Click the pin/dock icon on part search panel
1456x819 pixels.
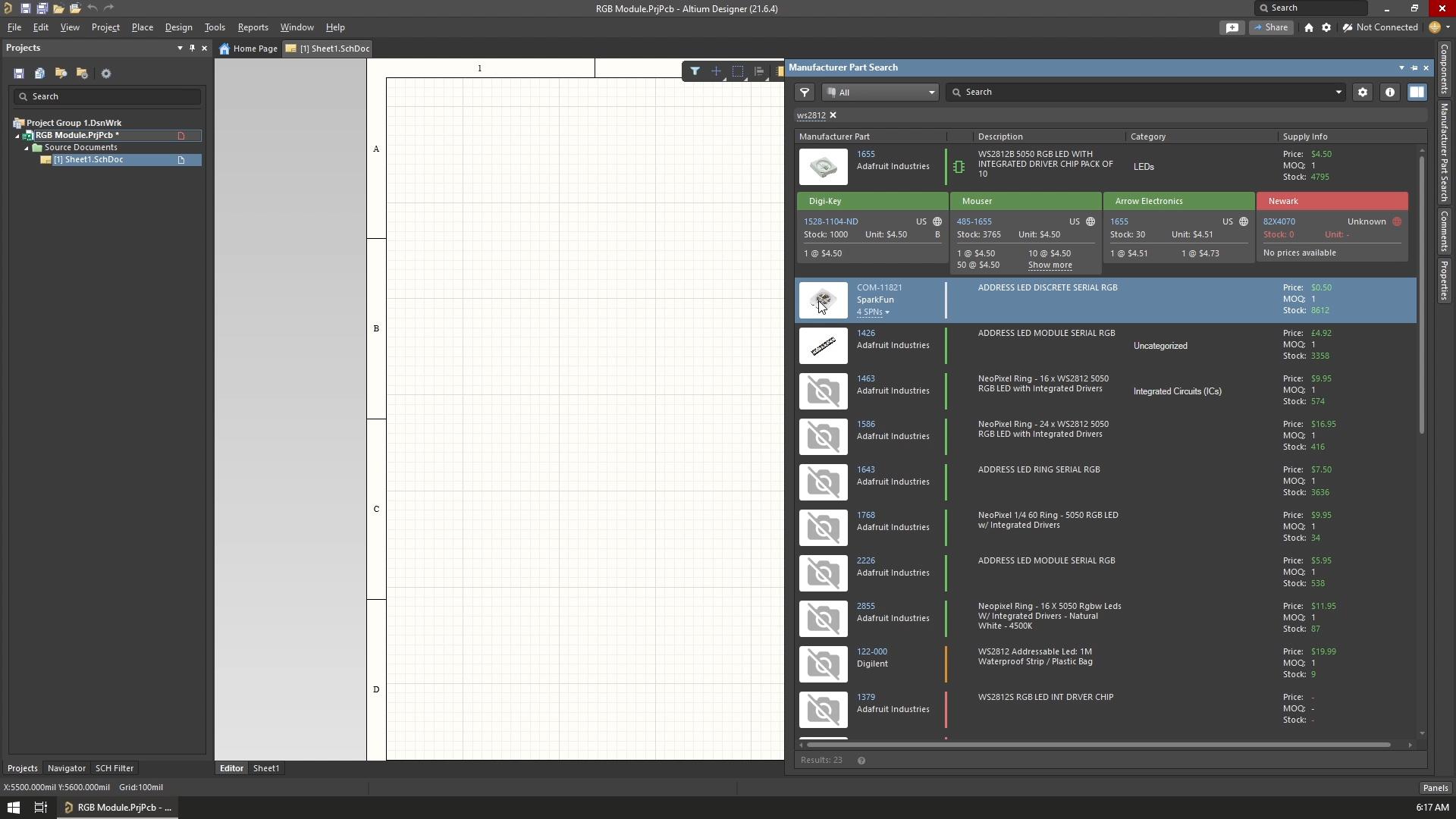[x=1414, y=66]
